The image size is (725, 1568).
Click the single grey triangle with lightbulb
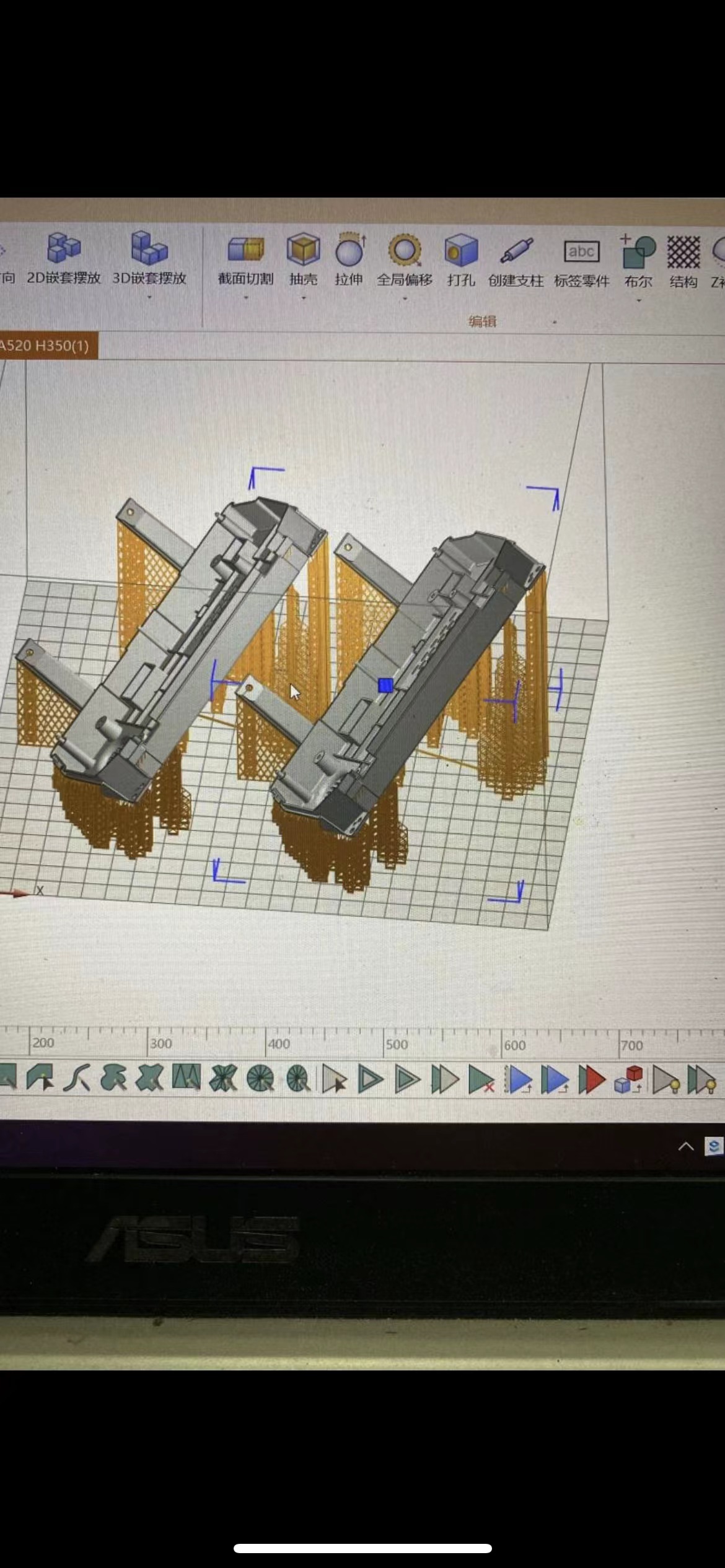point(666,1081)
